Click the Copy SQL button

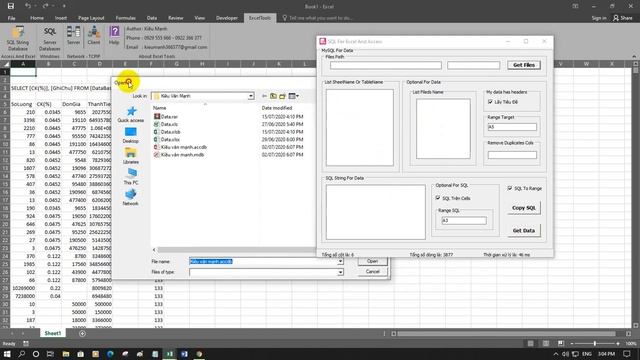click(x=524, y=208)
